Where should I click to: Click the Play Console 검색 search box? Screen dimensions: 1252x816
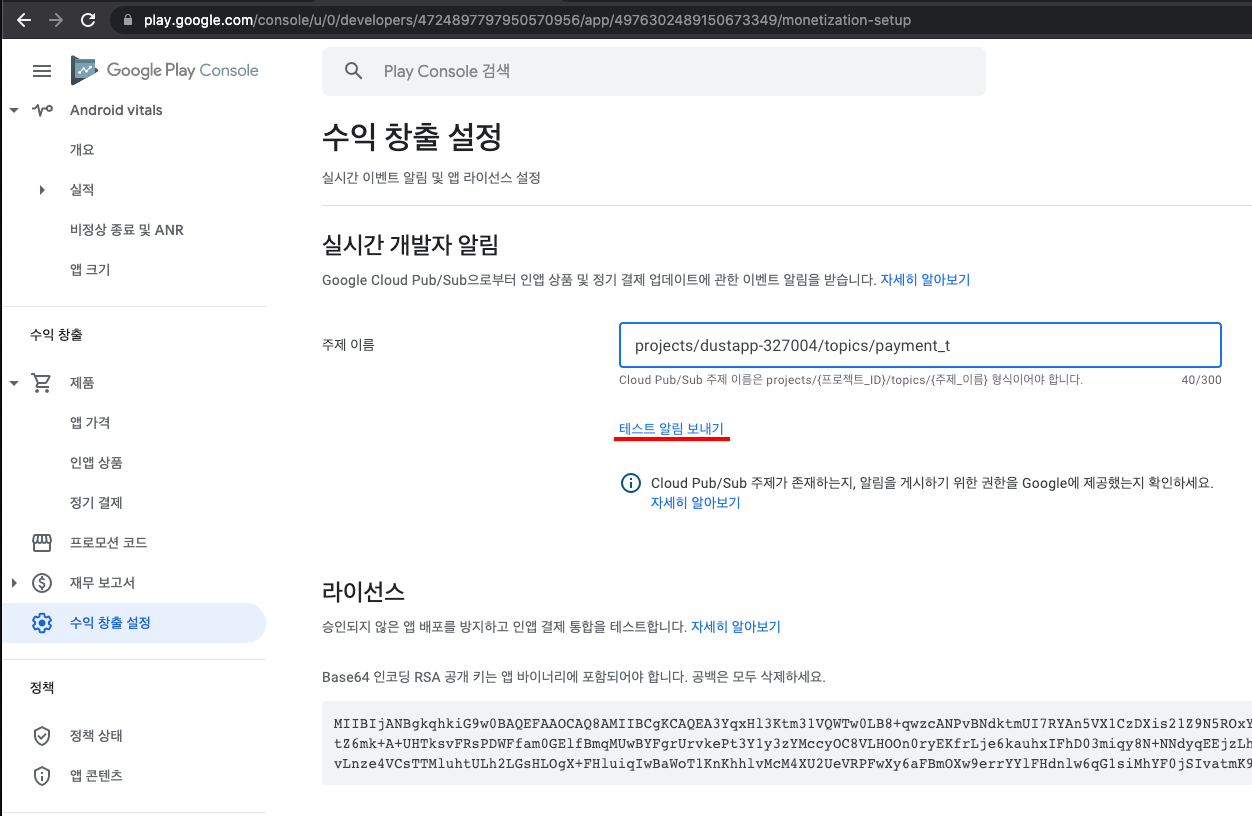pos(653,71)
